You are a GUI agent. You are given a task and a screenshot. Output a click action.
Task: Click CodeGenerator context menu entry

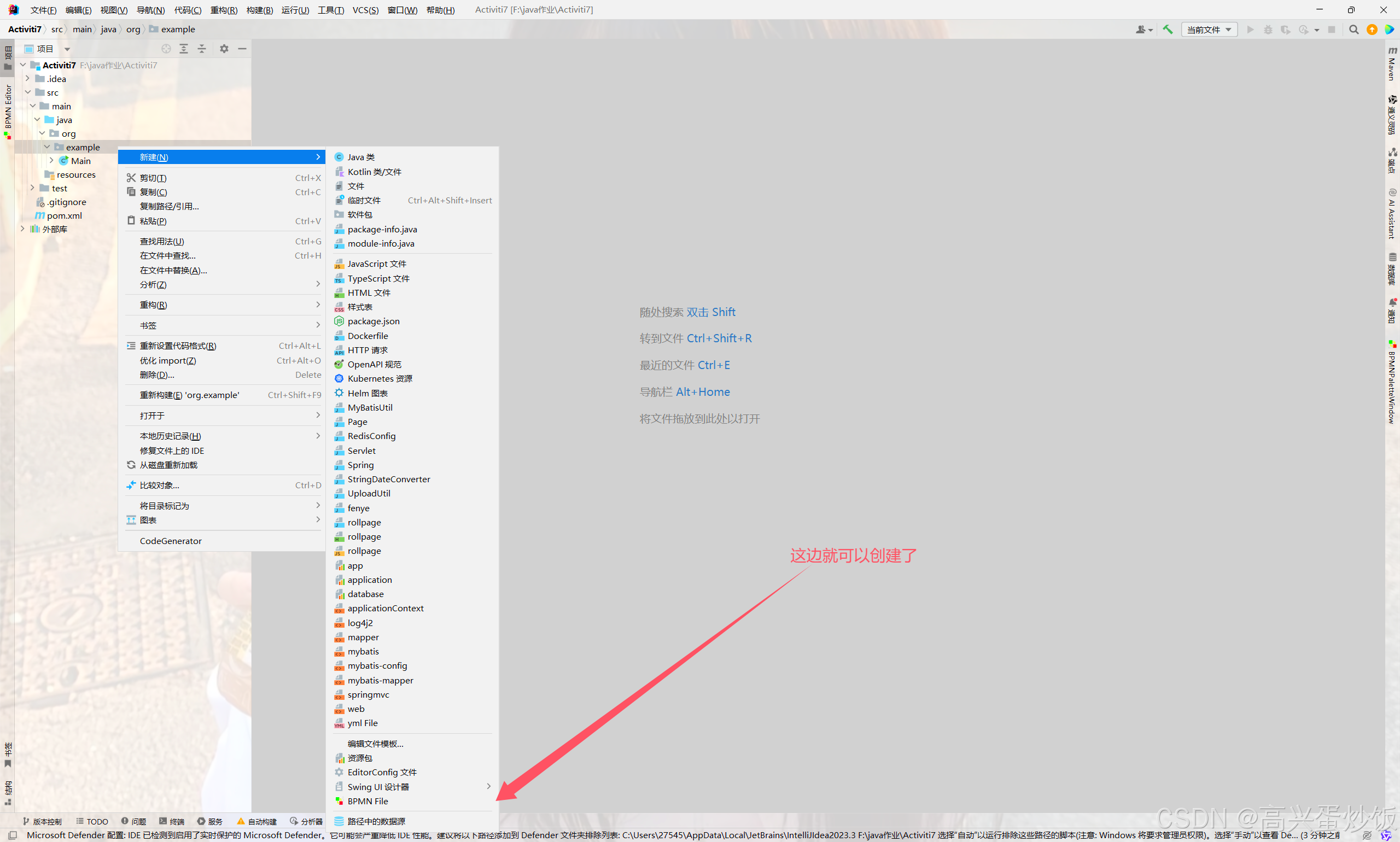[170, 541]
